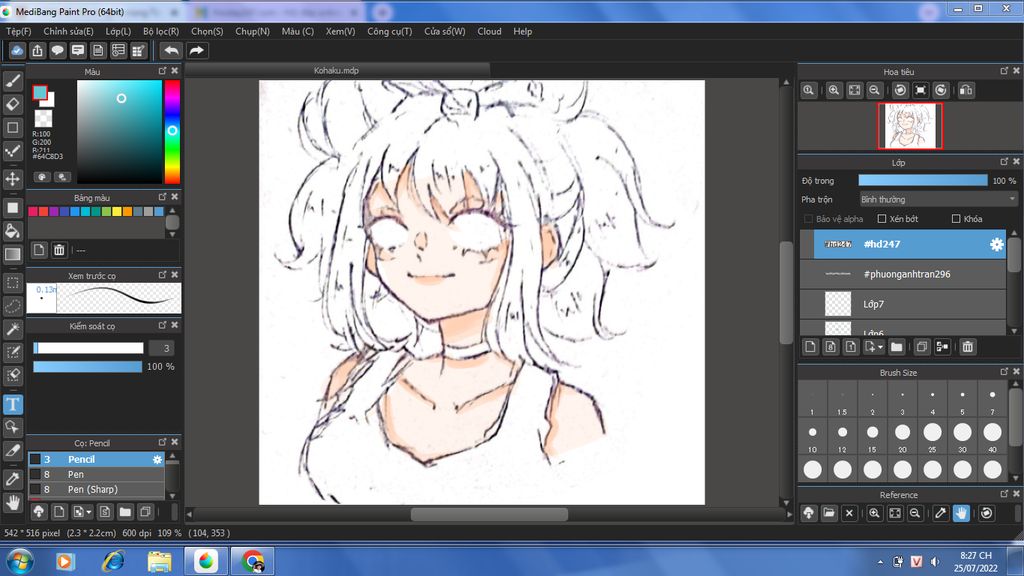Select the Hand tool in the Reference panel
The height and width of the screenshot is (576, 1024).
click(x=961, y=513)
